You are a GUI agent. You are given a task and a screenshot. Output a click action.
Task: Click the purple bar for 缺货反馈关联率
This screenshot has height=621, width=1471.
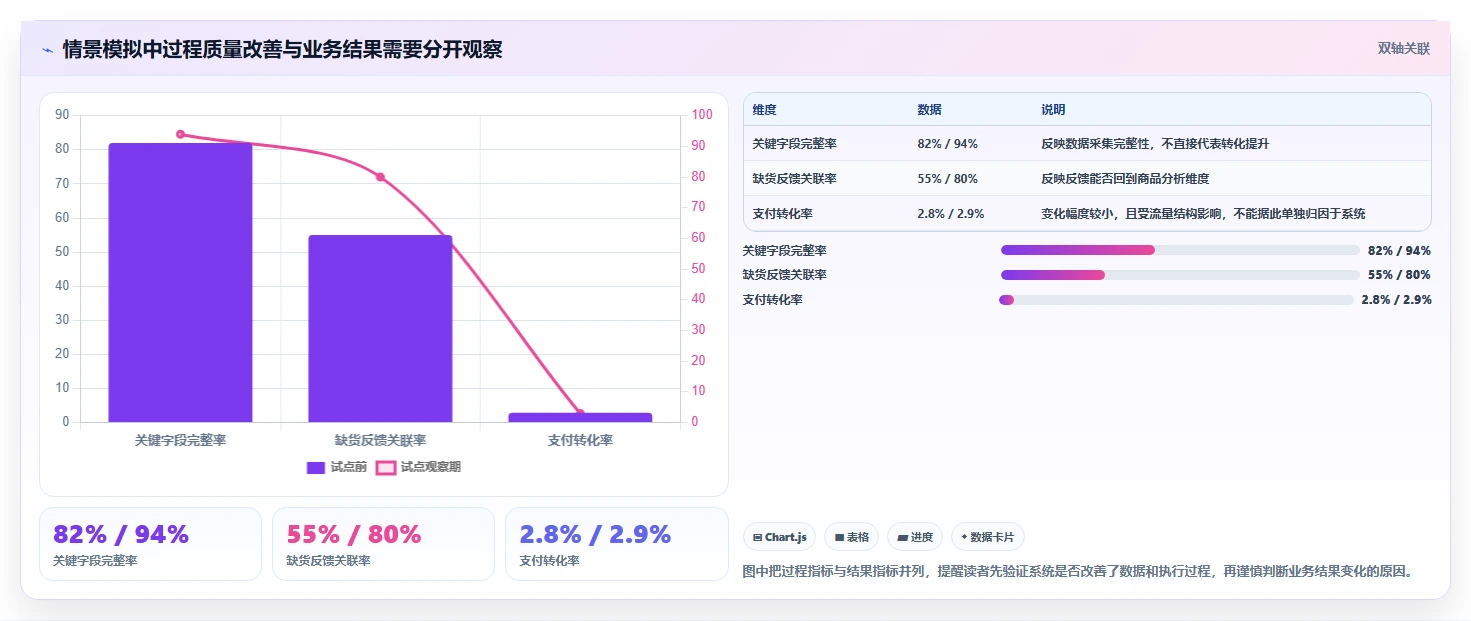pos(380,328)
